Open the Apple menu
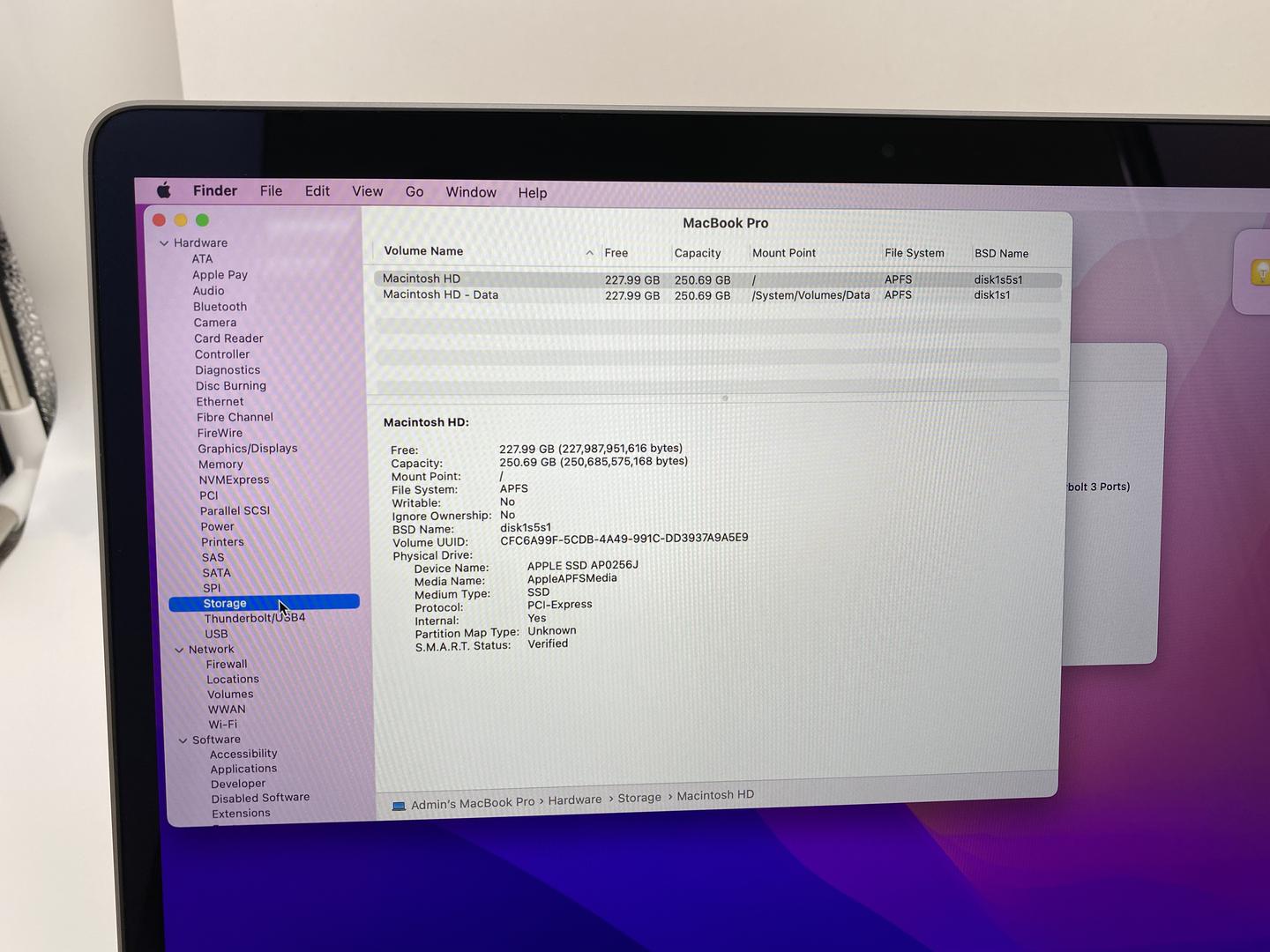 pos(164,190)
